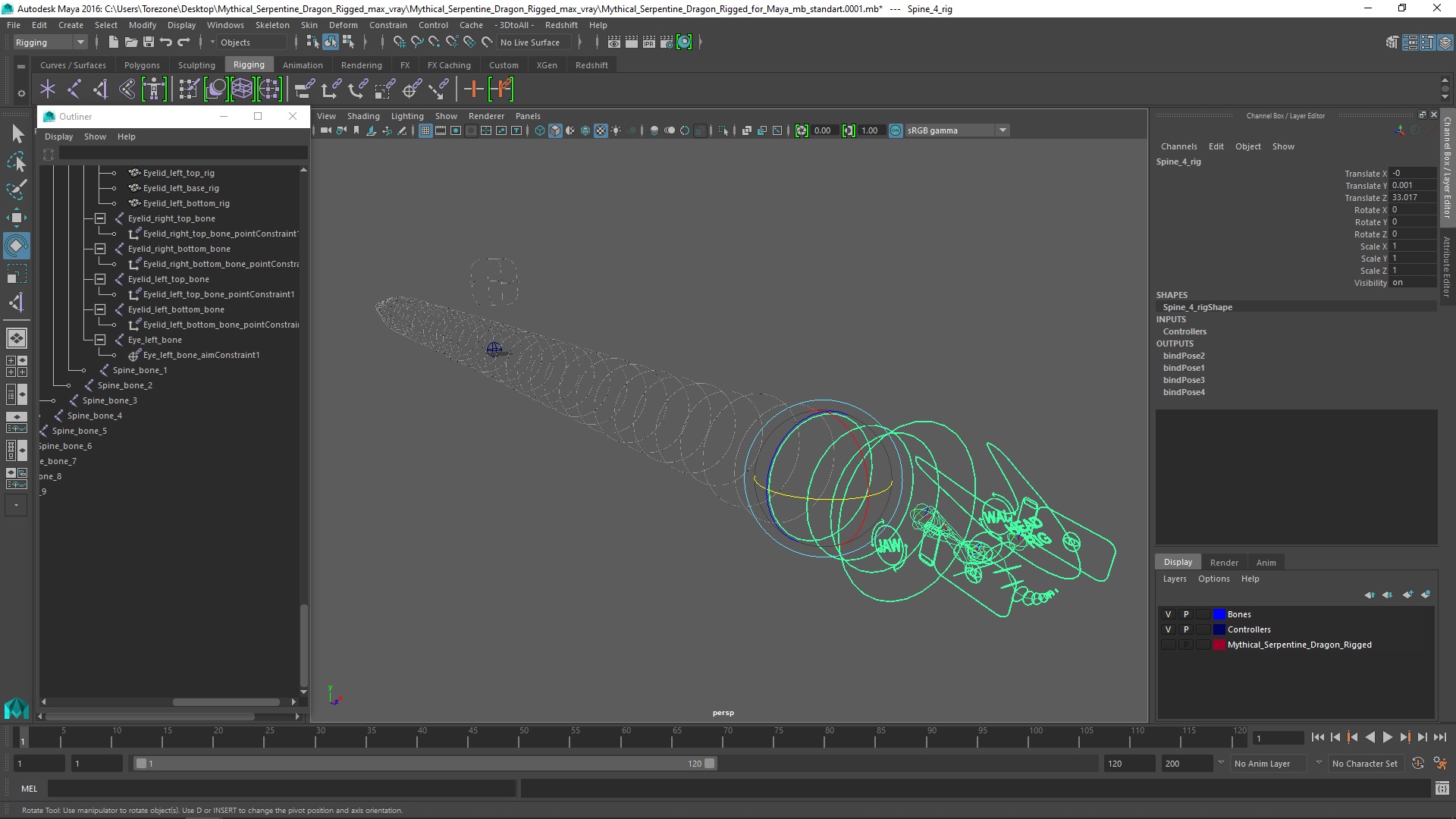Click the Translate Z value field
The width and height of the screenshot is (1456, 819).
tap(1412, 197)
